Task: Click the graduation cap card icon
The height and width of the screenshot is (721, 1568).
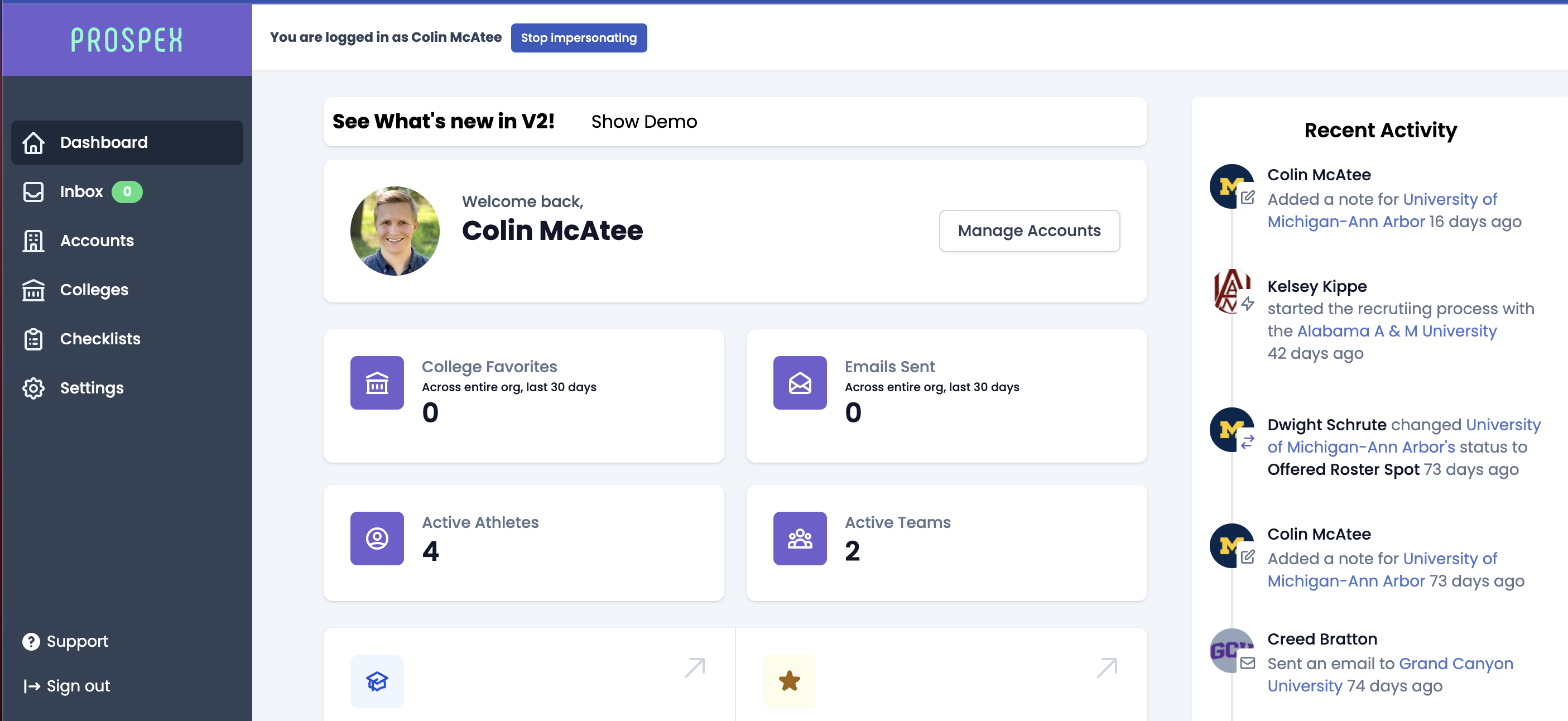Action: click(377, 681)
